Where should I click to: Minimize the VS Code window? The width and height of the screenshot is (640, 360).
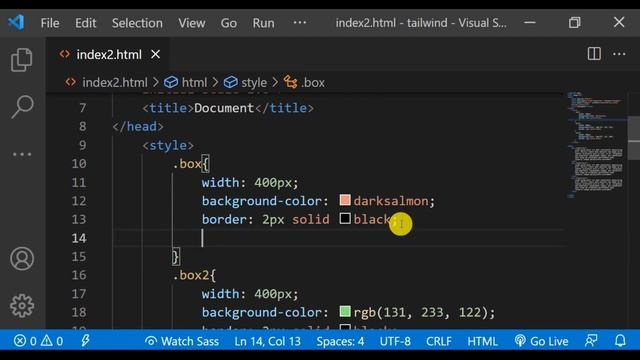(x=530, y=22)
